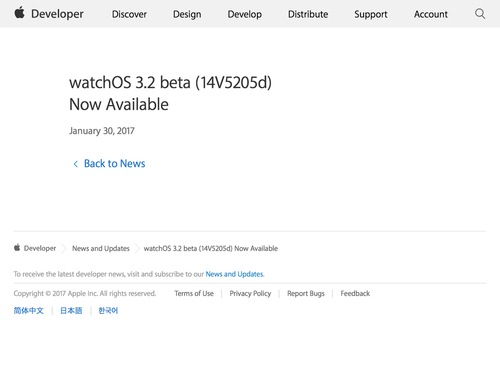The height and width of the screenshot is (375, 500).
Task: Open the Distribute menu item
Action: tap(308, 14)
